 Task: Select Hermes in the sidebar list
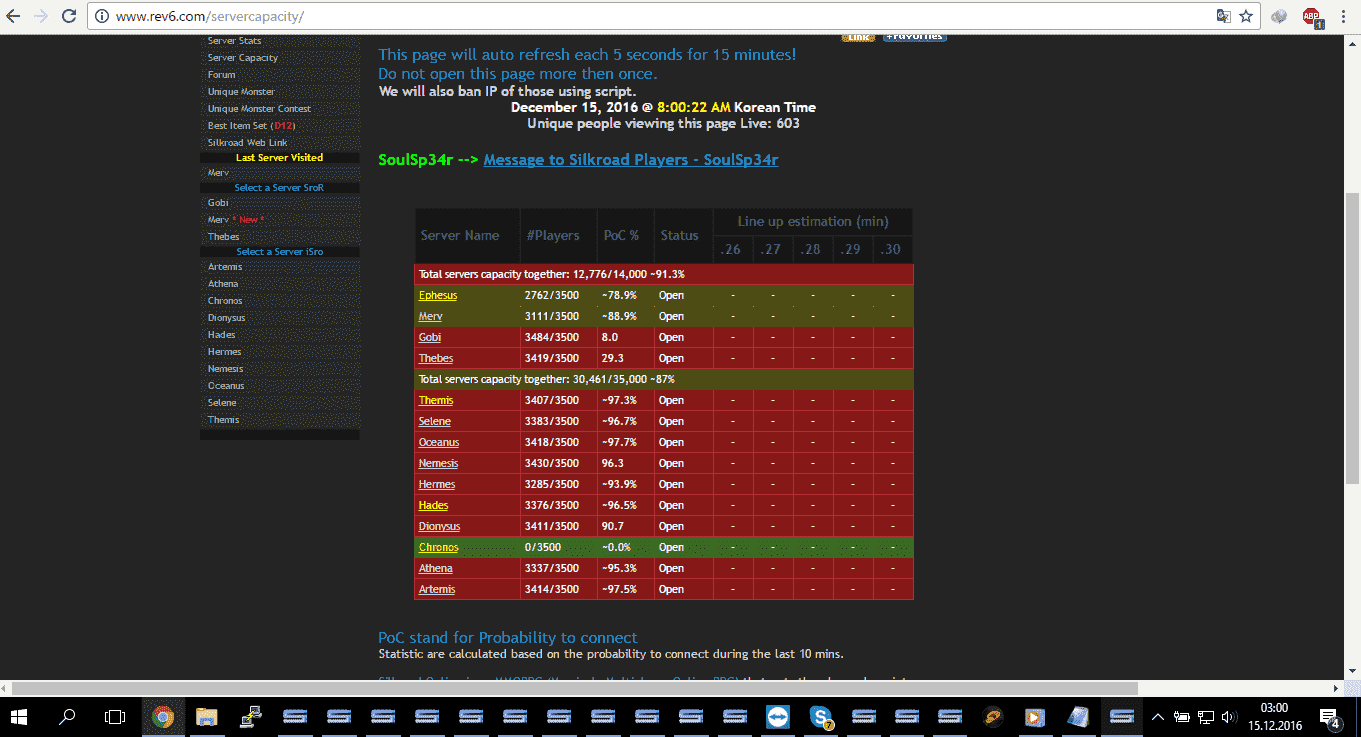pos(224,352)
